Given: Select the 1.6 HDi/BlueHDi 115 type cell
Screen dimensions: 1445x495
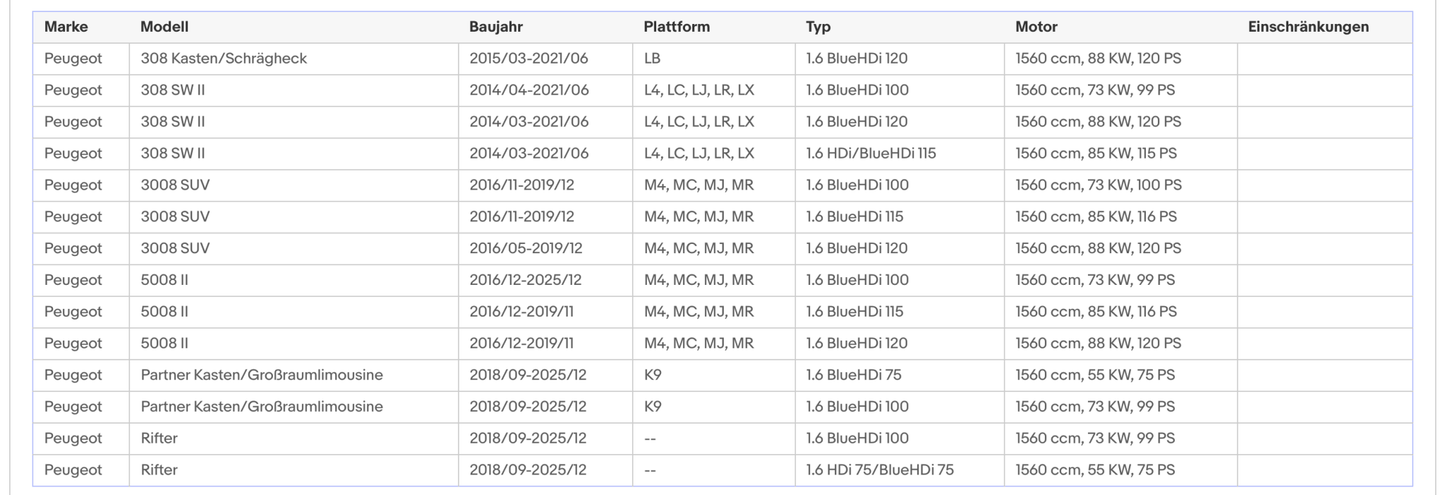Looking at the screenshot, I should (871, 154).
